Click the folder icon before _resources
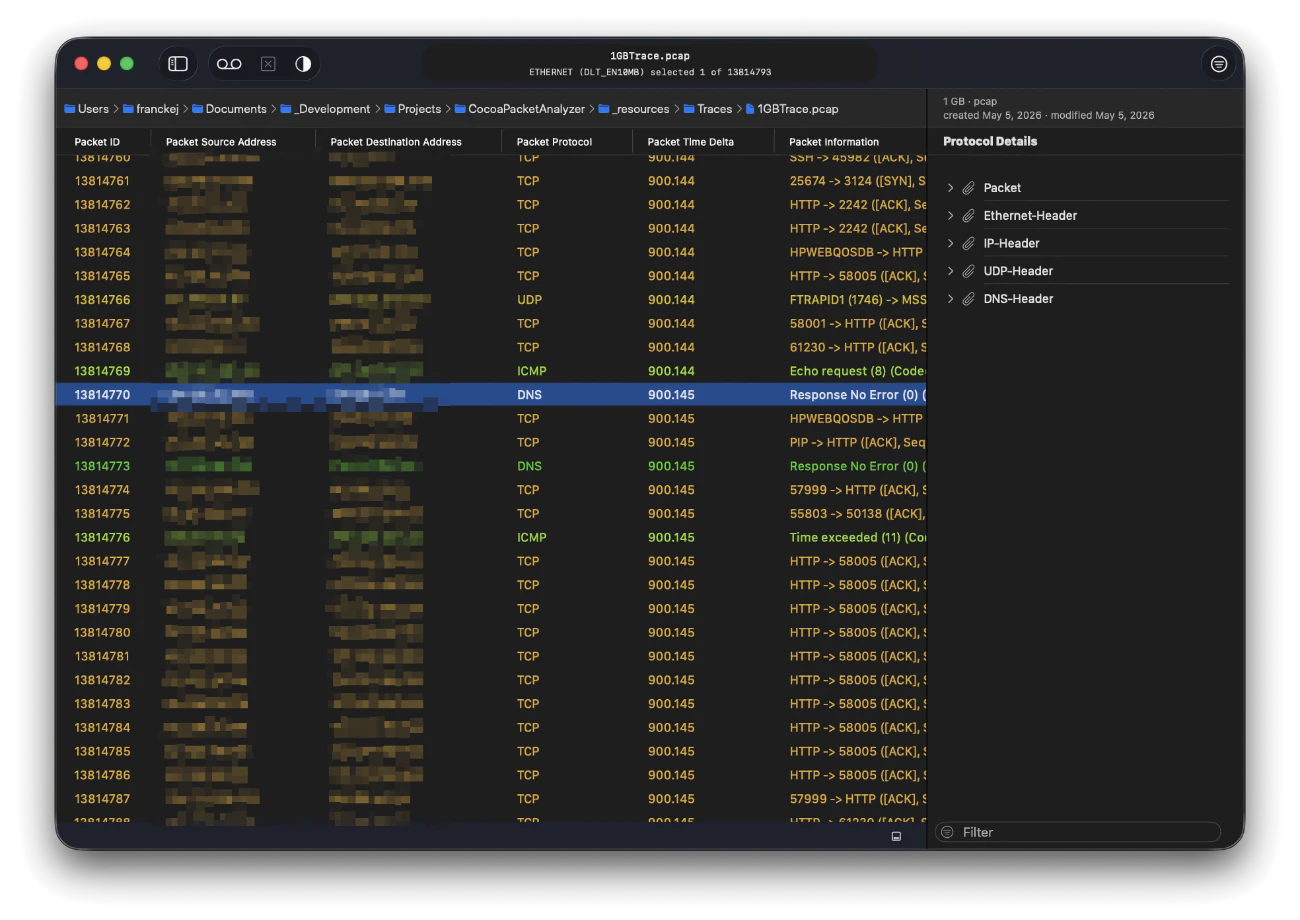 [604, 109]
